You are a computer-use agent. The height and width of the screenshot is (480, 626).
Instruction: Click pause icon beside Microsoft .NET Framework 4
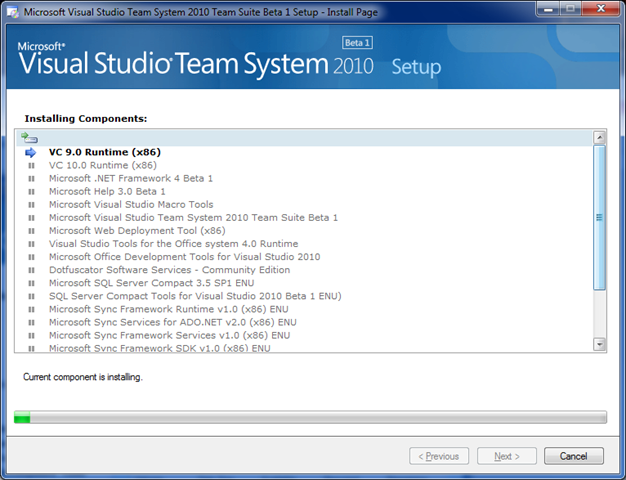(x=31, y=179)
